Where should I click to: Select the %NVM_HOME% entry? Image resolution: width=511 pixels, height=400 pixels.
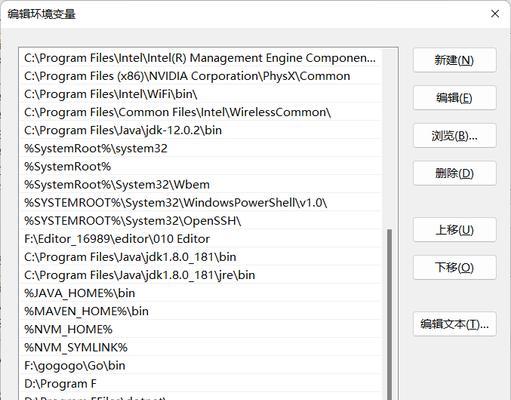[x=200, y=329]
